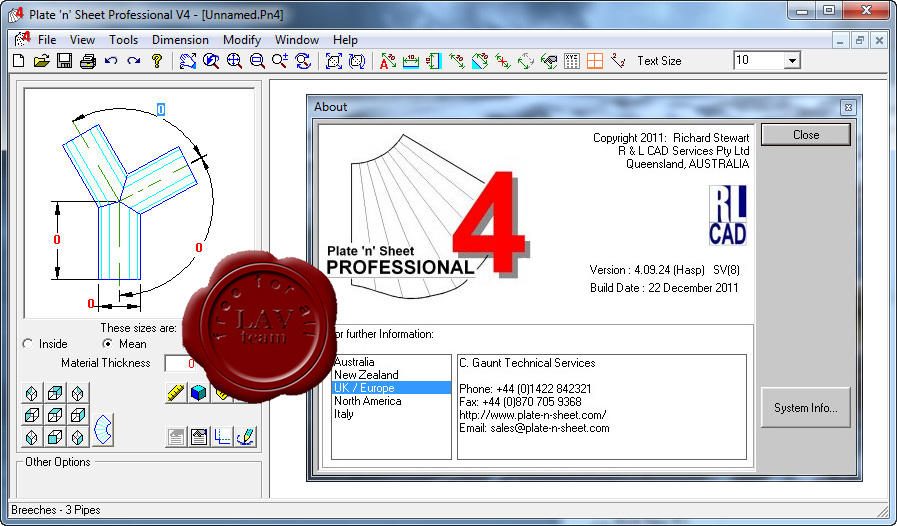Open help with the yellow question mark icon
This screenshot has height=526, width=897.
[x=157, y=61]
